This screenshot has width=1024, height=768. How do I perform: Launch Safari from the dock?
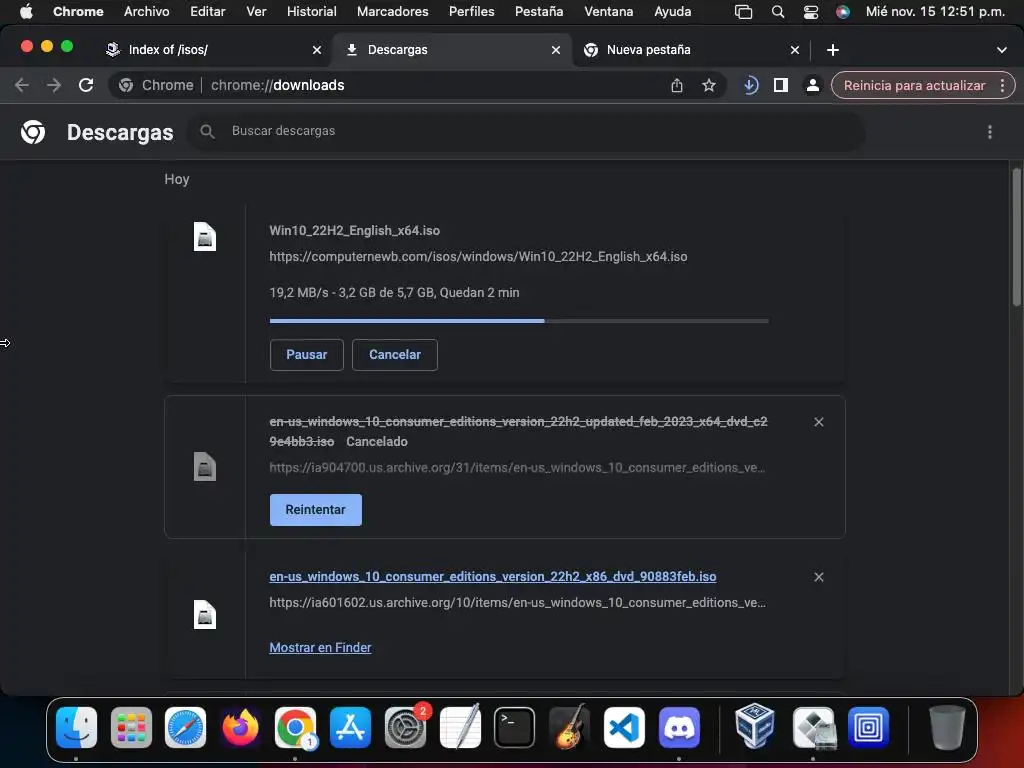[185, 727]
